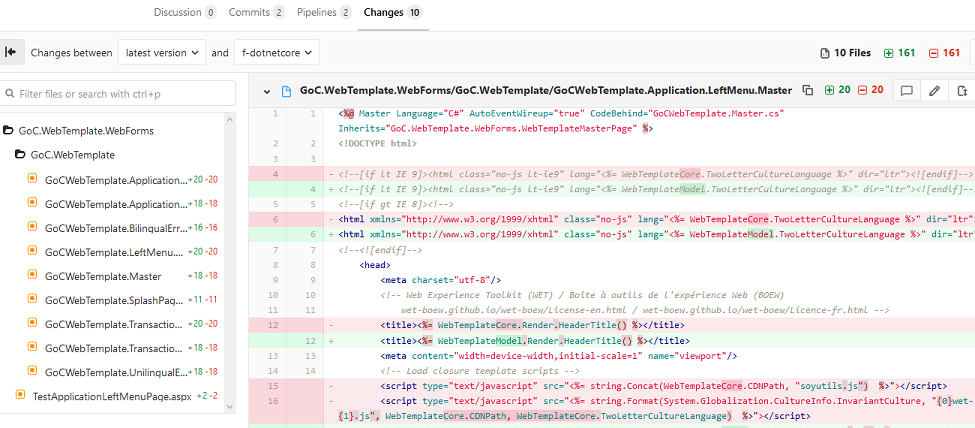The width and height of the screenshot is (975, 428).
Task: View file using the document arrow icon
Action: pos(961,91)
